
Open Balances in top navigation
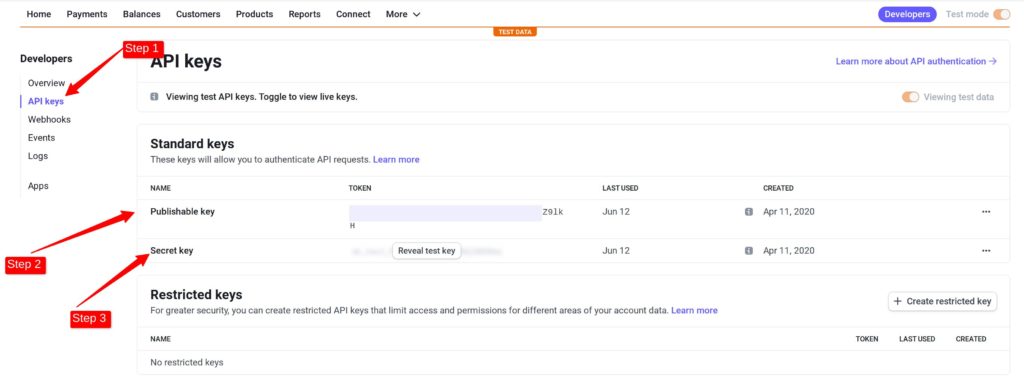[x=141, y=14]
